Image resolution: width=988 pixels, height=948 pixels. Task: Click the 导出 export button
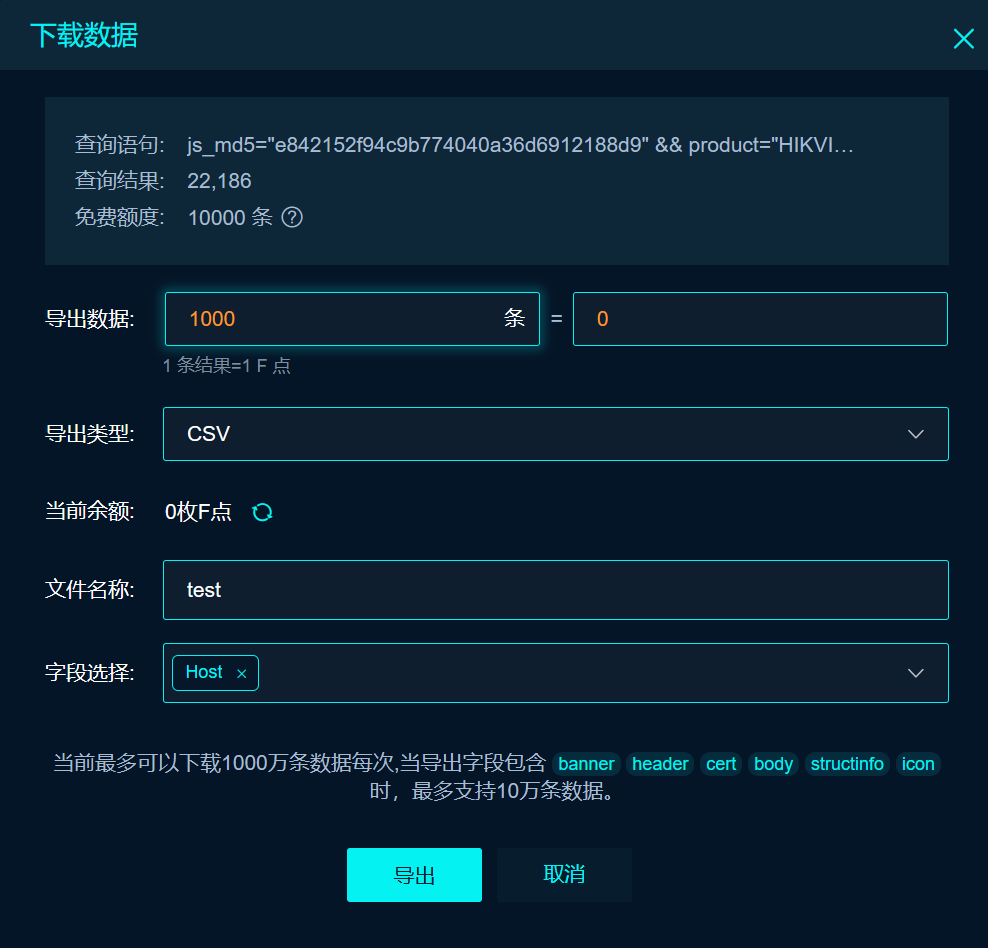pos(414,874)
